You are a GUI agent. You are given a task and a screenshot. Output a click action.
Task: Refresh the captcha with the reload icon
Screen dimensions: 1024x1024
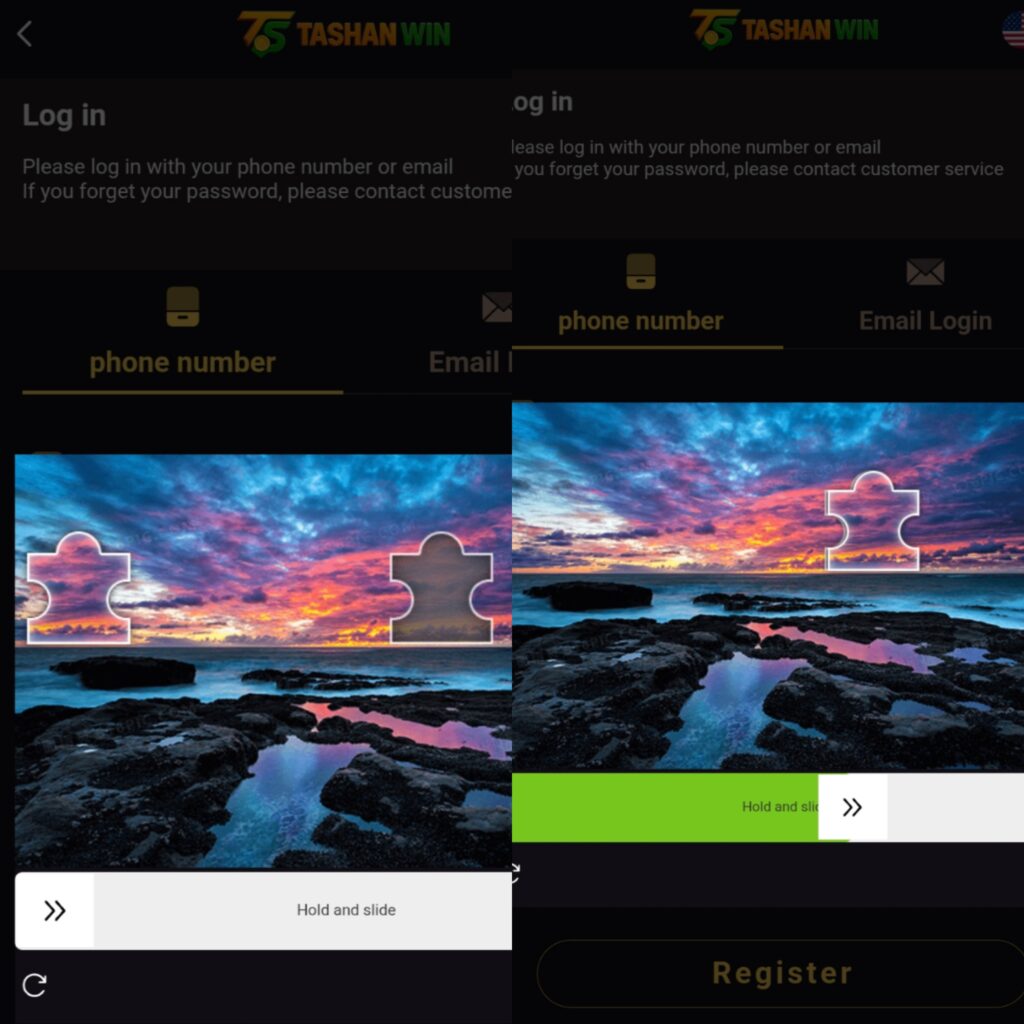[x=34, y=985]
